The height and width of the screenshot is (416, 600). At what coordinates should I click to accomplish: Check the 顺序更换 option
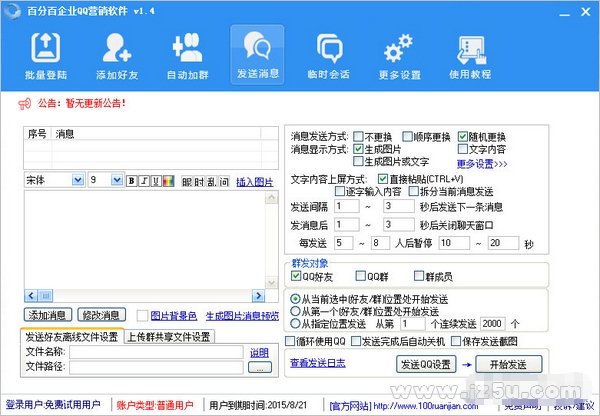coord(407,136)
